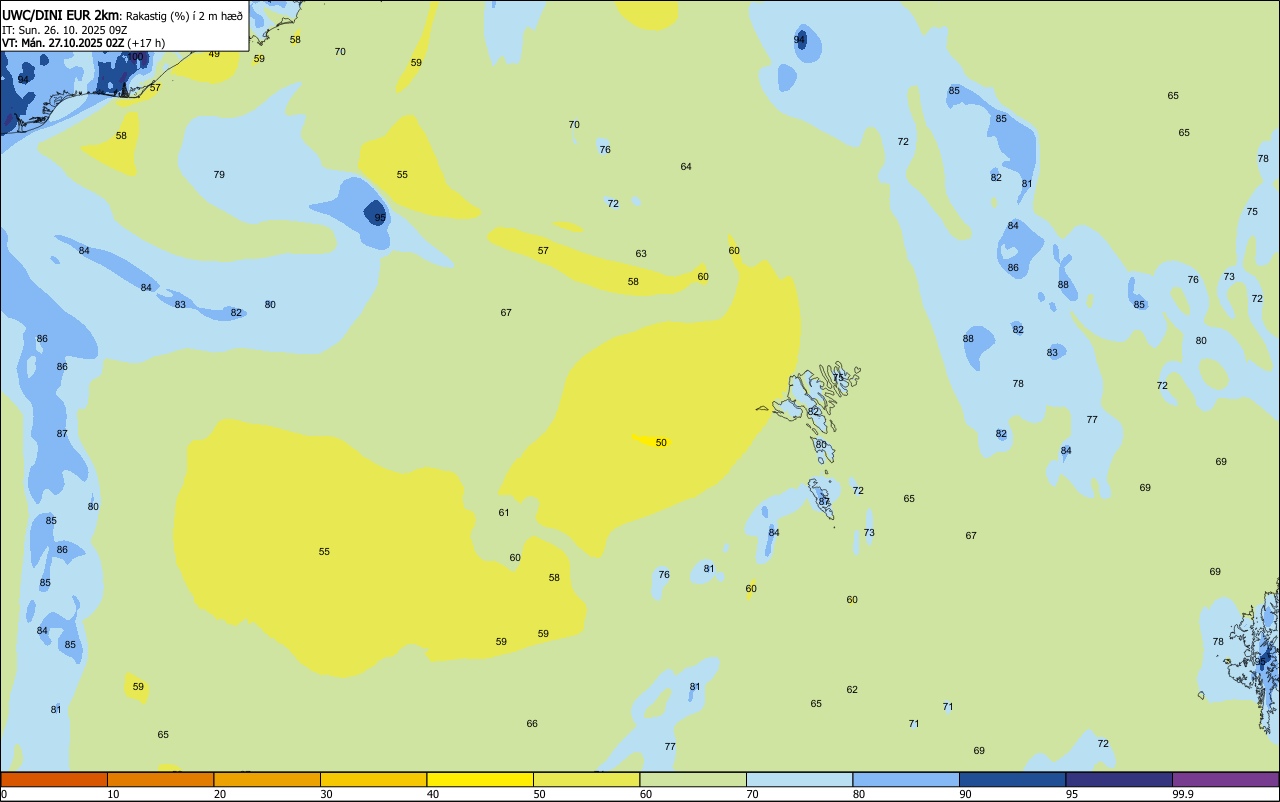Click the legend tick label 90
This screenshot has width=1280, height=802.
pyautogui.click(x=965, y=794)
